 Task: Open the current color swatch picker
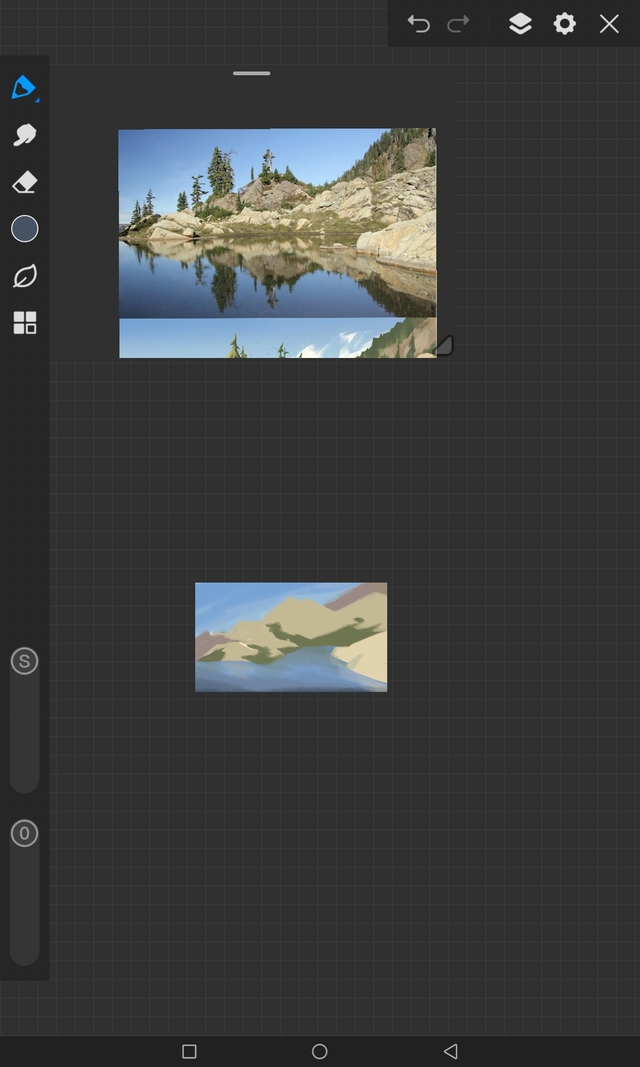click(24, 229)
